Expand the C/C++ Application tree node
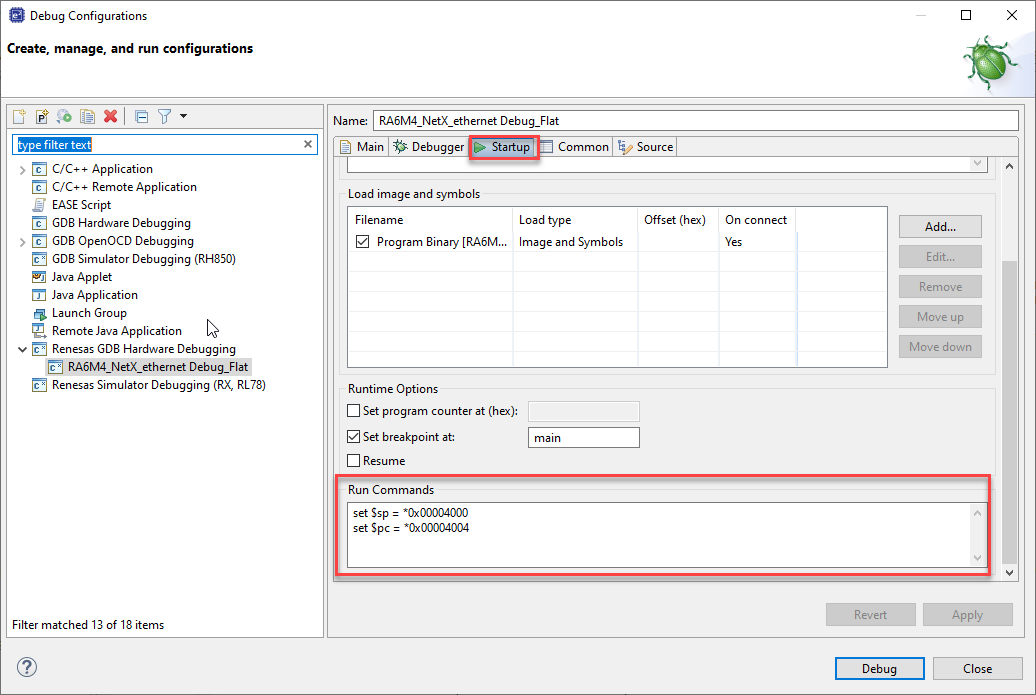Screen dimensions: 1036x695 [x=23, y=169]
